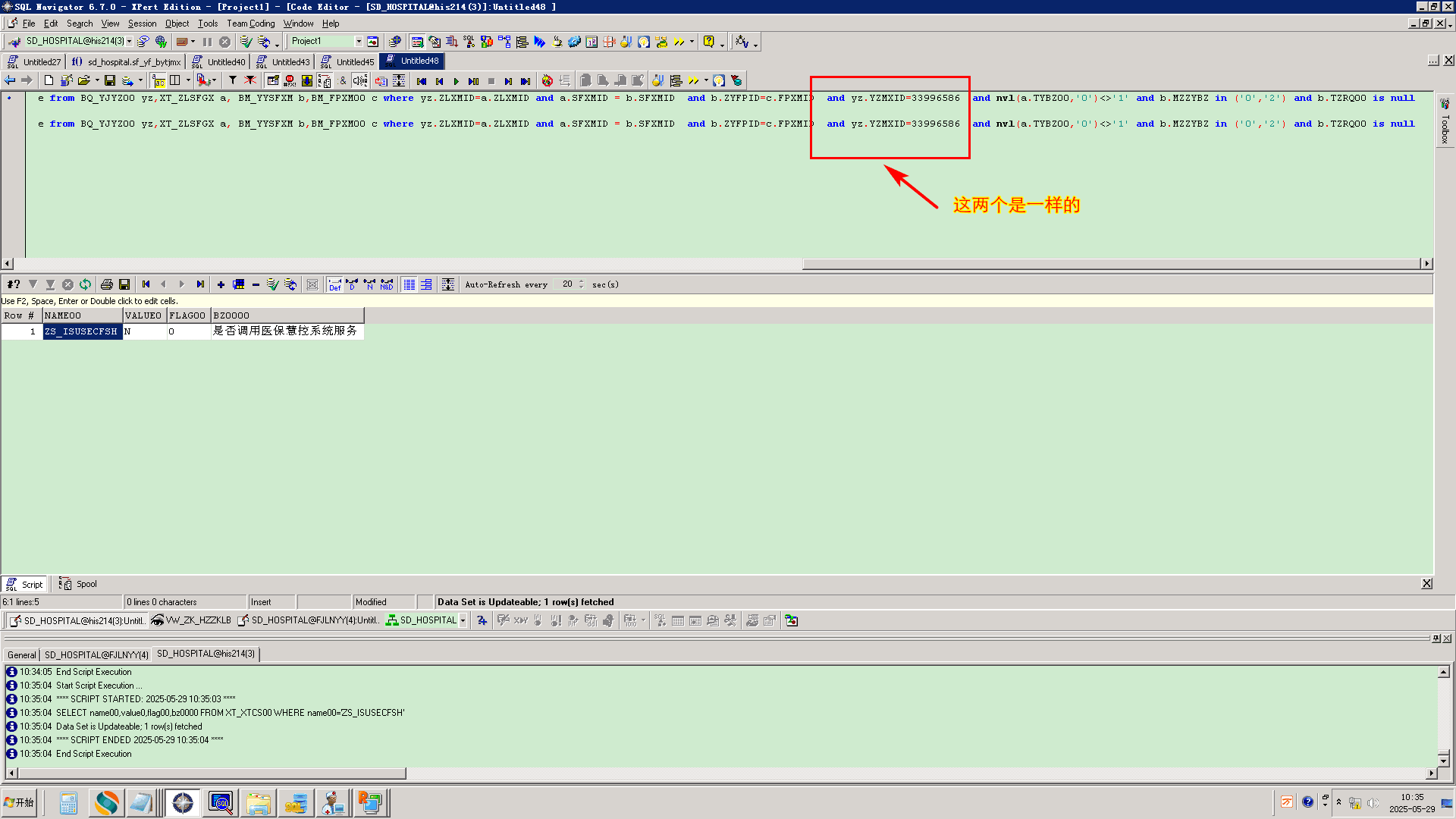Viewport: 1456px width, 819px height.
Task: Click the ZS_ISUSECFSH cell in NAME00 column
Action: [x=82, y=332]
